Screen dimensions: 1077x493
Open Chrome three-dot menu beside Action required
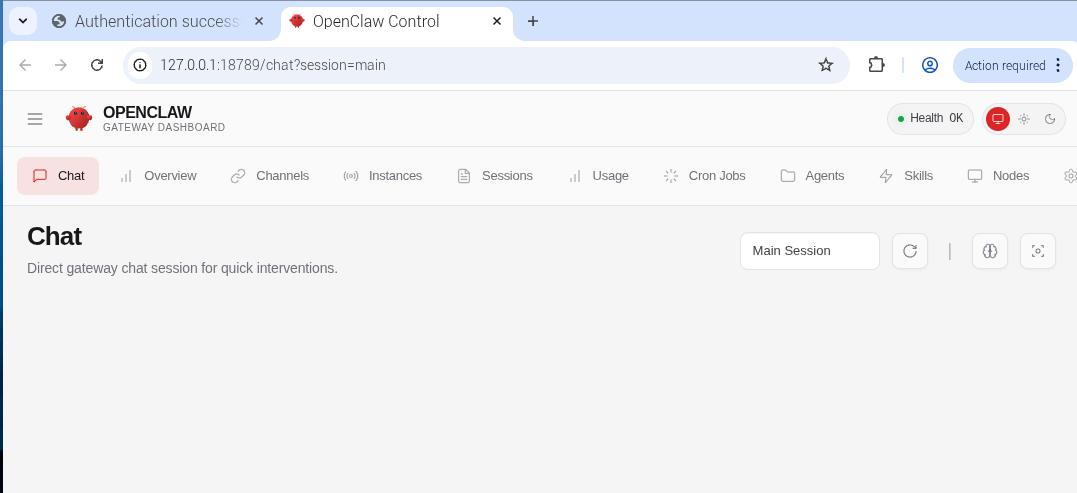click(1057, 65)
